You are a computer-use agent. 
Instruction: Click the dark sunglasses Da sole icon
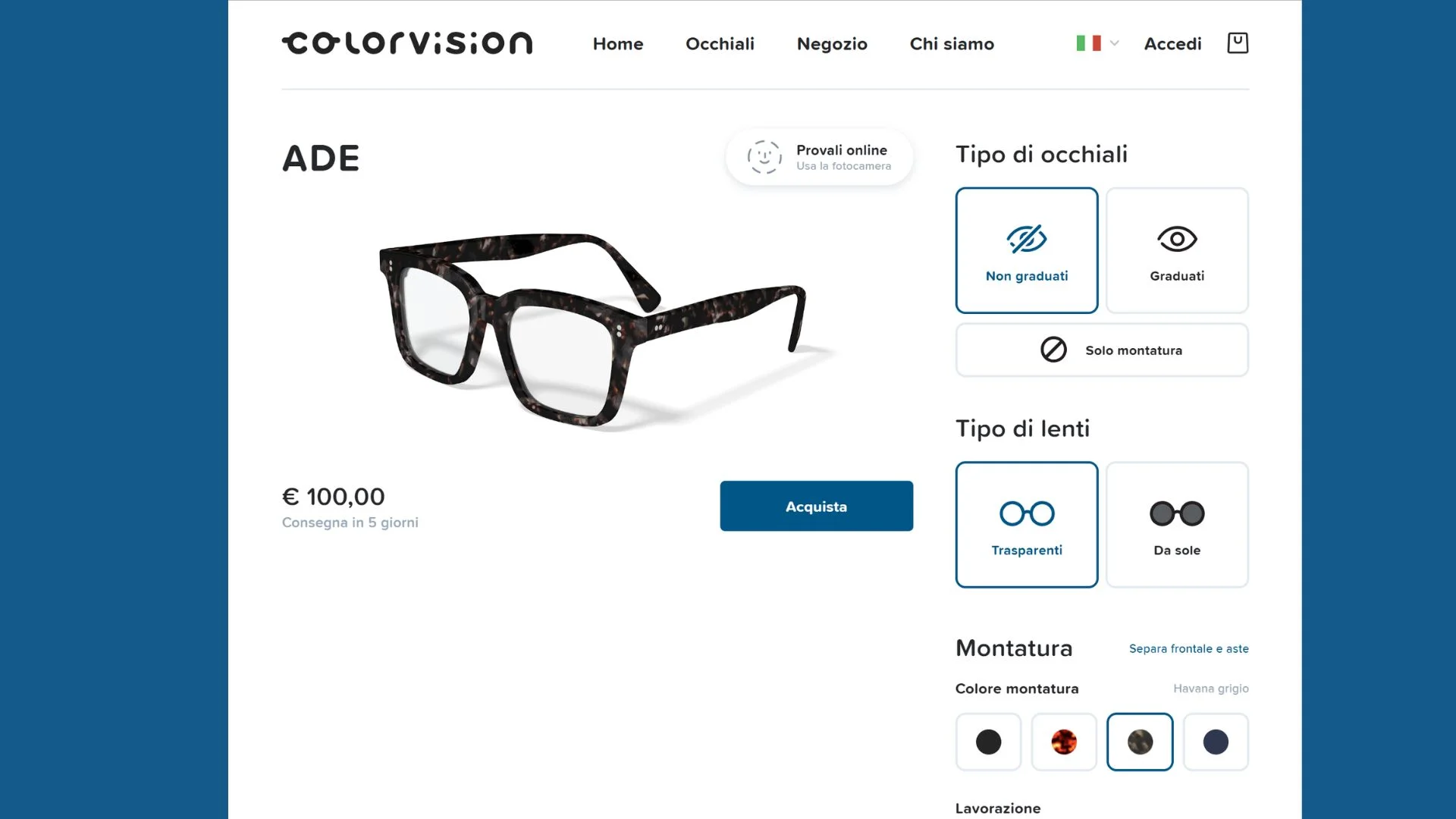click(x=1177, y=513)
